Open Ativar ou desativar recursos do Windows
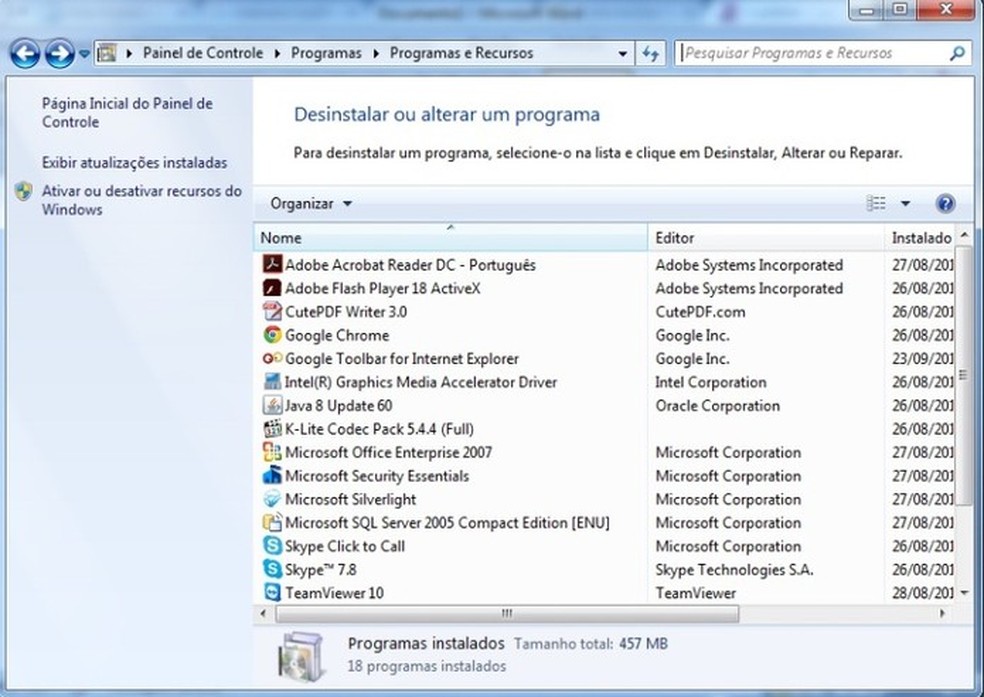The width and height of the screenshot is (984, 697). (x=142, y=200)
